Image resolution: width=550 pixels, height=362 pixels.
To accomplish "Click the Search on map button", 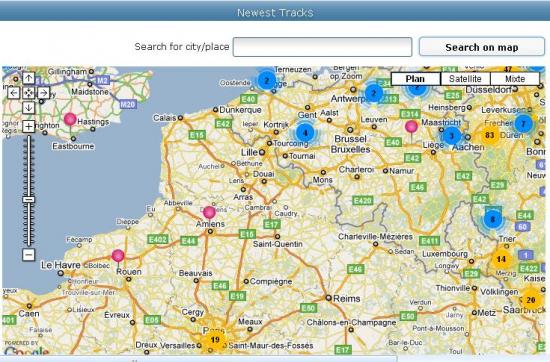I will pos(482,47).
